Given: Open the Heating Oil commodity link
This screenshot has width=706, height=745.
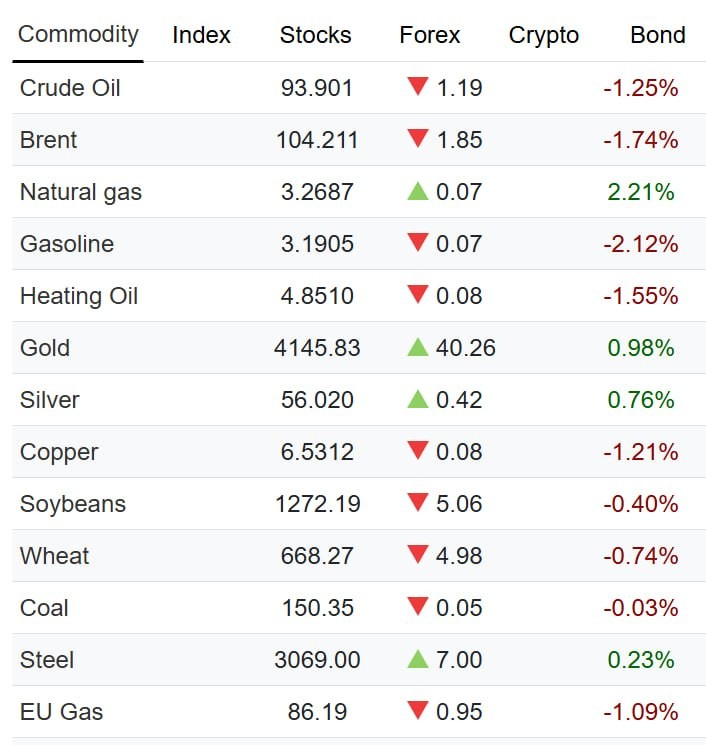Looking at the screenshot, I should point(79,296).
